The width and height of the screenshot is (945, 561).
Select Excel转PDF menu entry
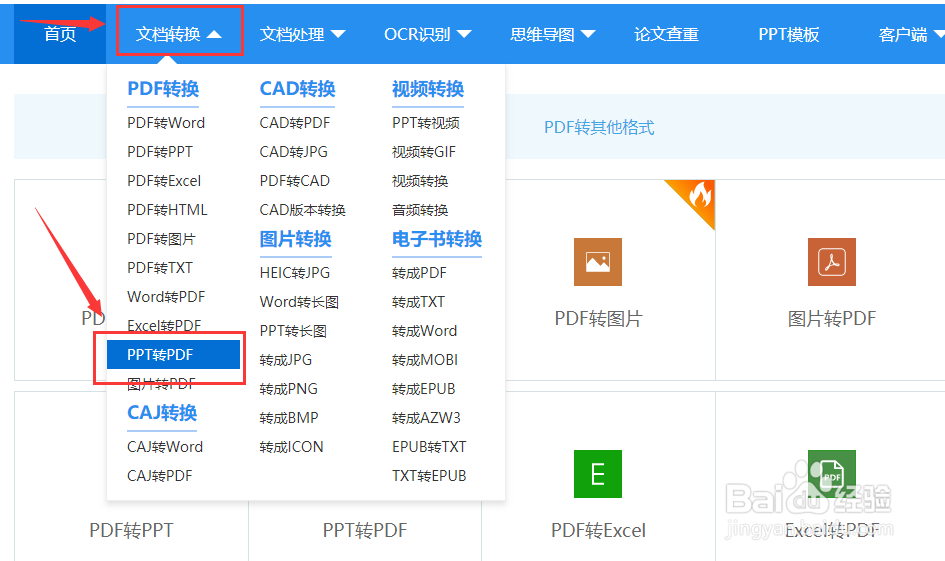[164, 325]
